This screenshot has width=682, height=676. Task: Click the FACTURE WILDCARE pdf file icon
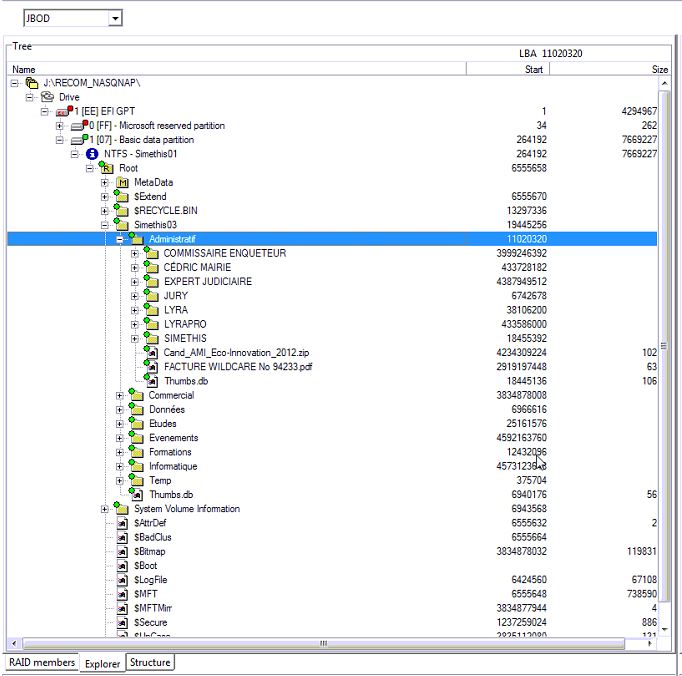pos(151,366)
